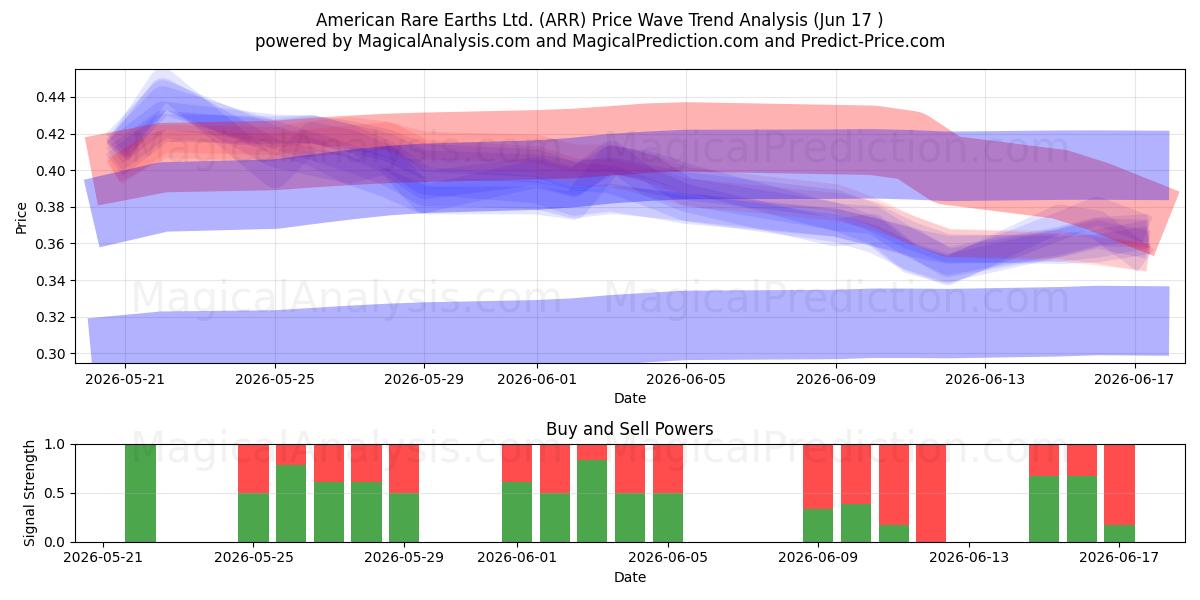1200x600 pixels.
Task: Click the 2026-05-29 label on the price chart
Action: [424, 379]
